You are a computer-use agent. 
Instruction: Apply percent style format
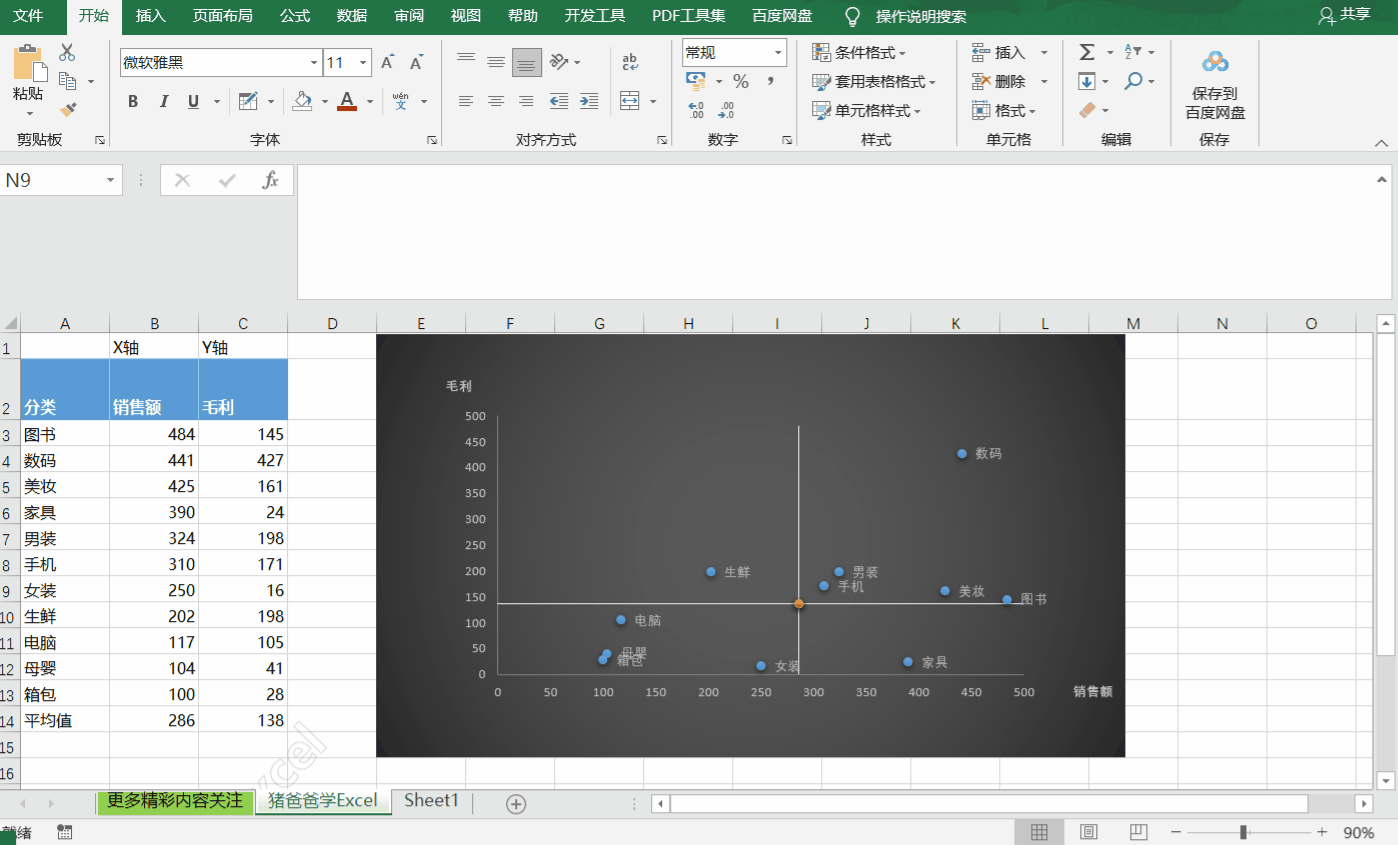click(x=741, y=81)
